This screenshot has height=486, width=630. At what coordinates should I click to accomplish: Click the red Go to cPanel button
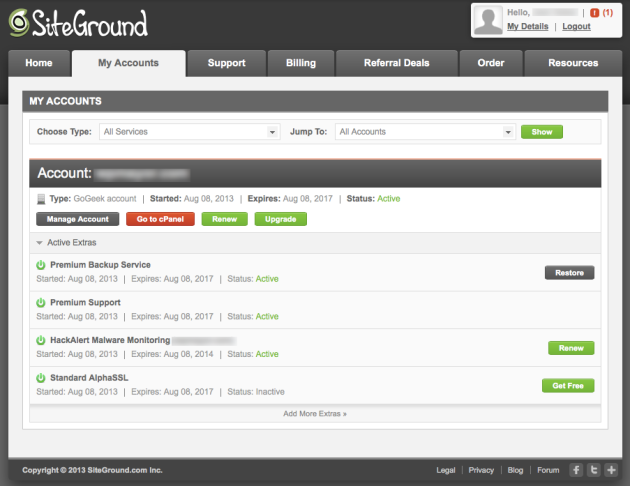[x=160, y=219]
